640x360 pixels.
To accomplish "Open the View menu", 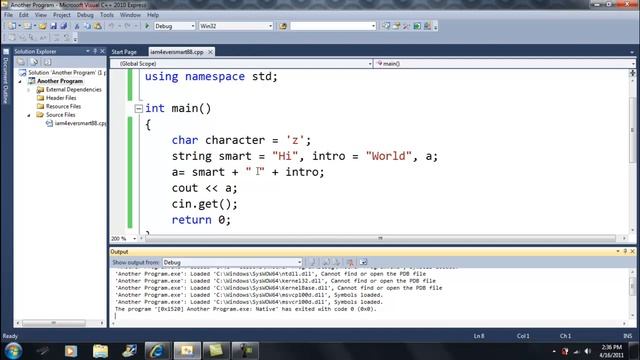I will (x=40, y=15).
